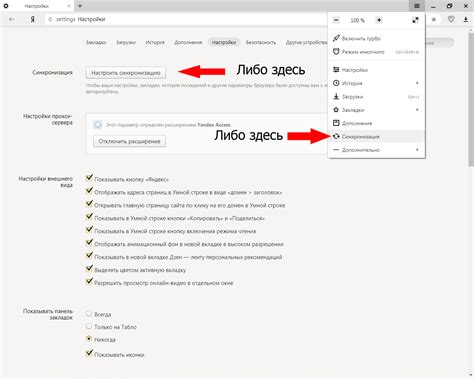Click the vertical page scrollbar

click(x=471, y=99)
